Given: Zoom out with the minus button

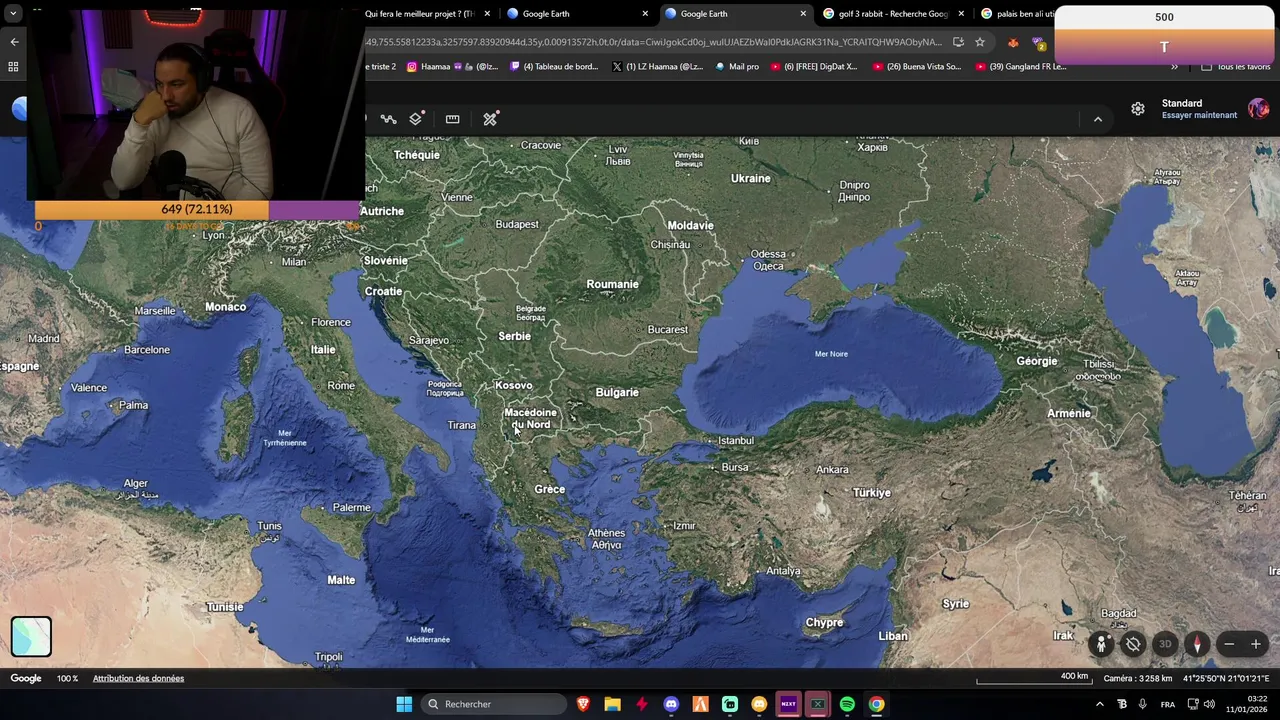Looking at the screenshot, I should coord(1229,644).
